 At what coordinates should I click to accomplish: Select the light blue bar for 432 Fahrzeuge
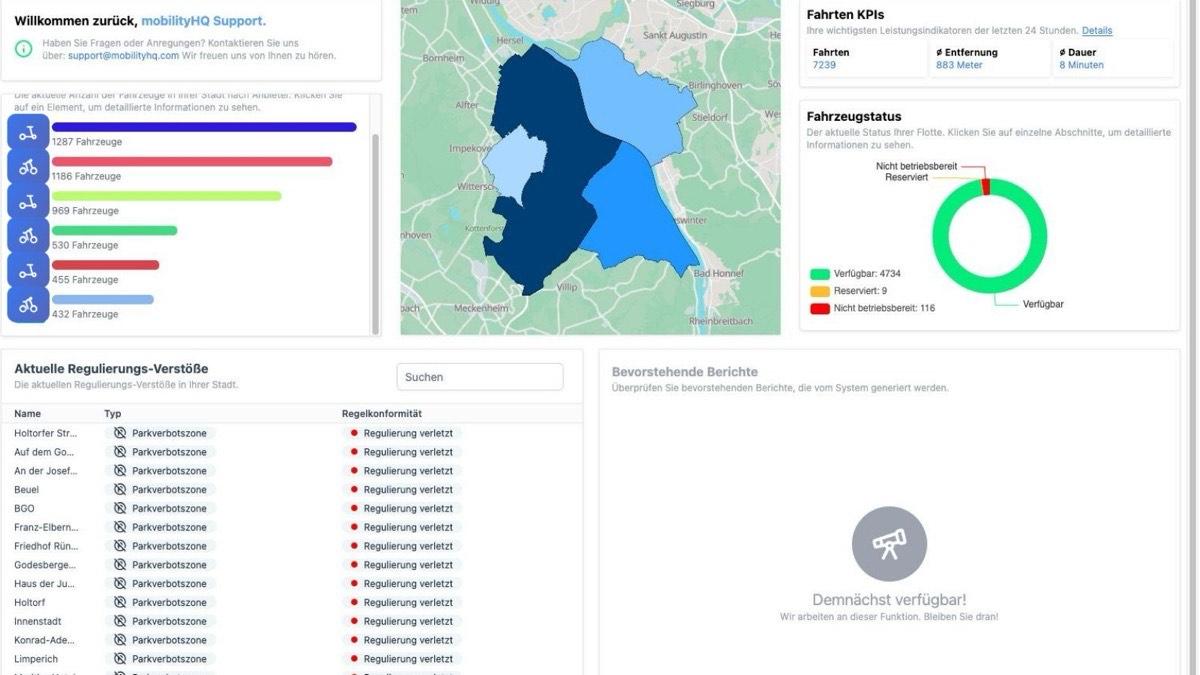[103, 299]
